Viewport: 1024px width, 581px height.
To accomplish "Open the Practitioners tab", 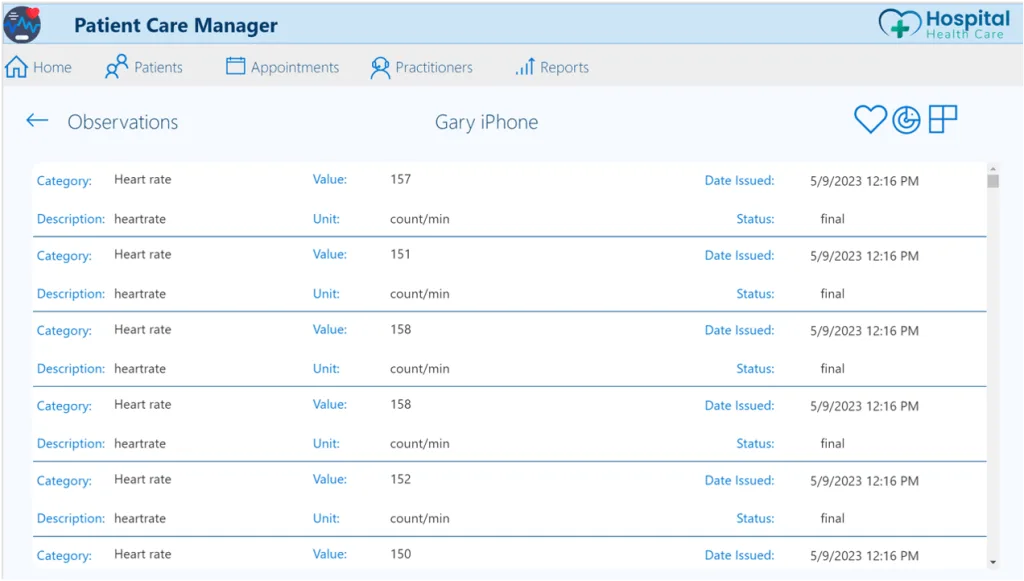I will click(421, 67).
